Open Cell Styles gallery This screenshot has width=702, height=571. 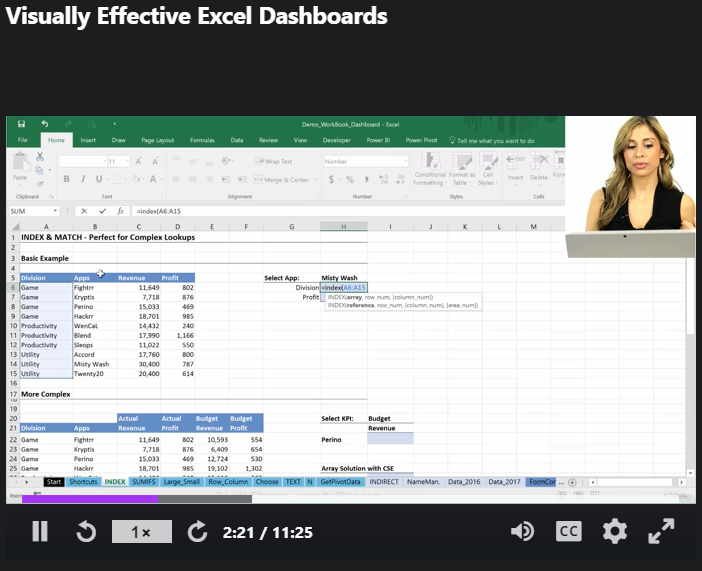coord(488,169)
